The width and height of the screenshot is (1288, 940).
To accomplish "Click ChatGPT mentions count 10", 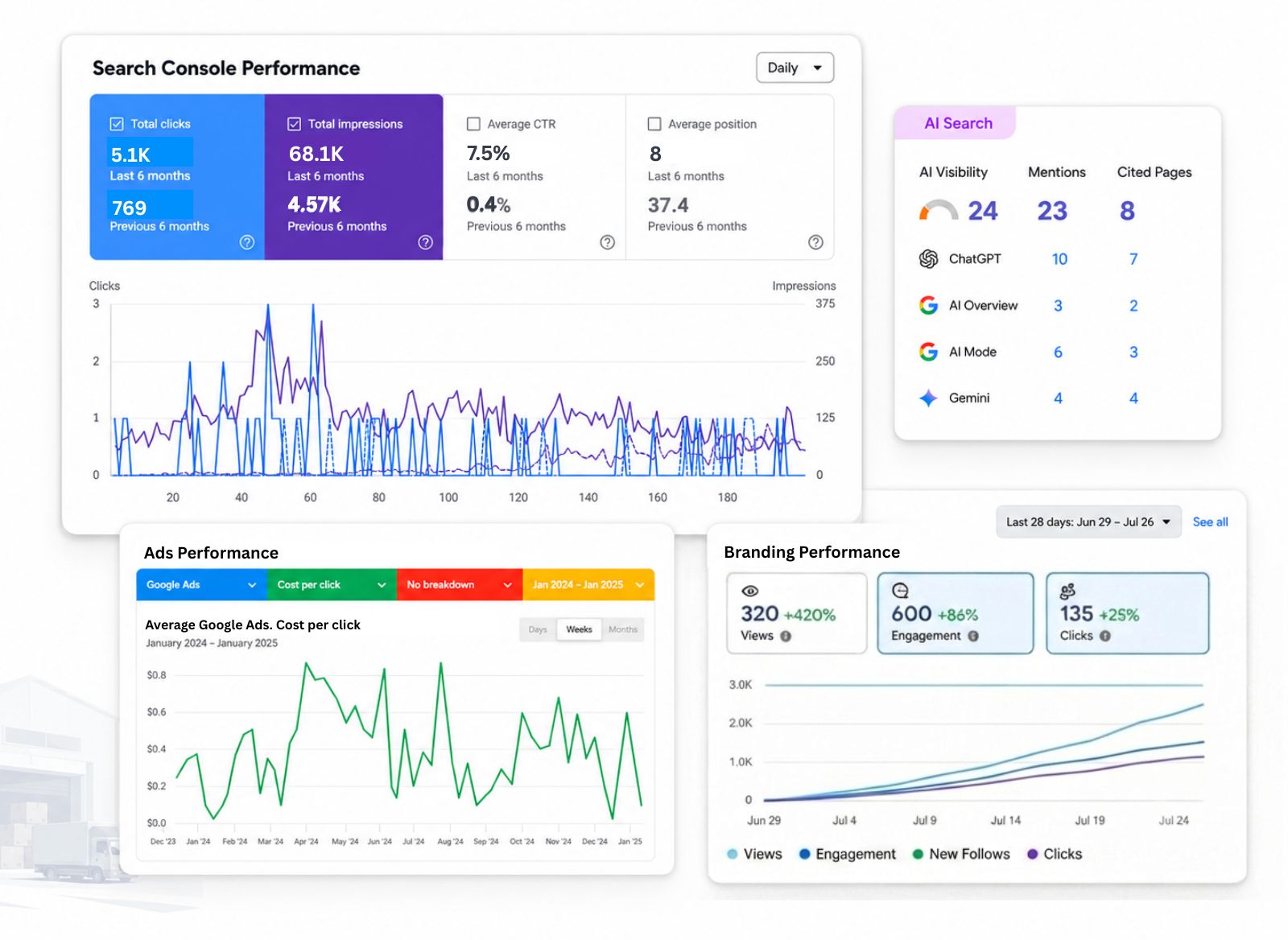I will point(1059,259).
